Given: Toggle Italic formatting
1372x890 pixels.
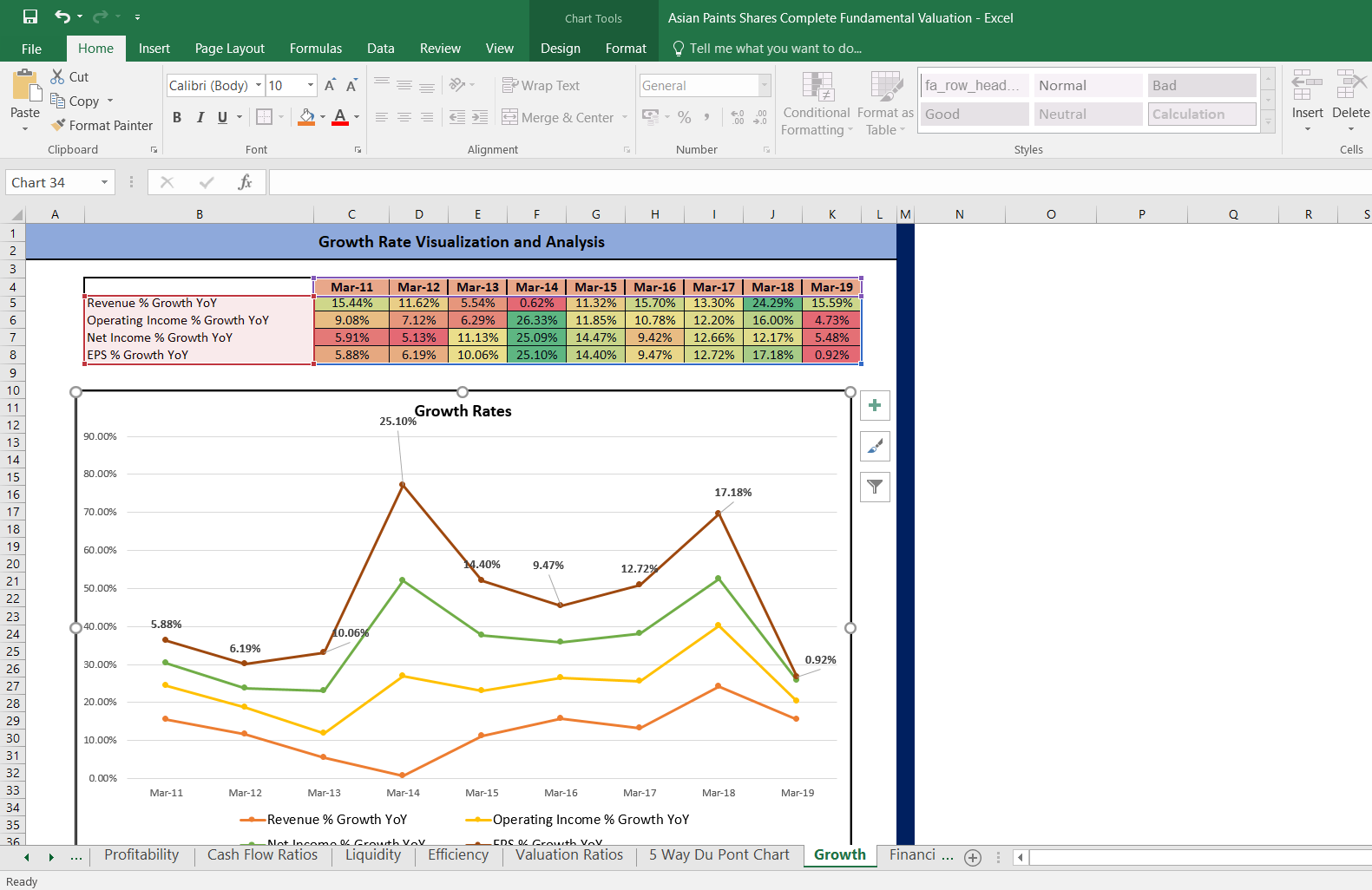Looking at the screenshot, I should tap(200, 117).
